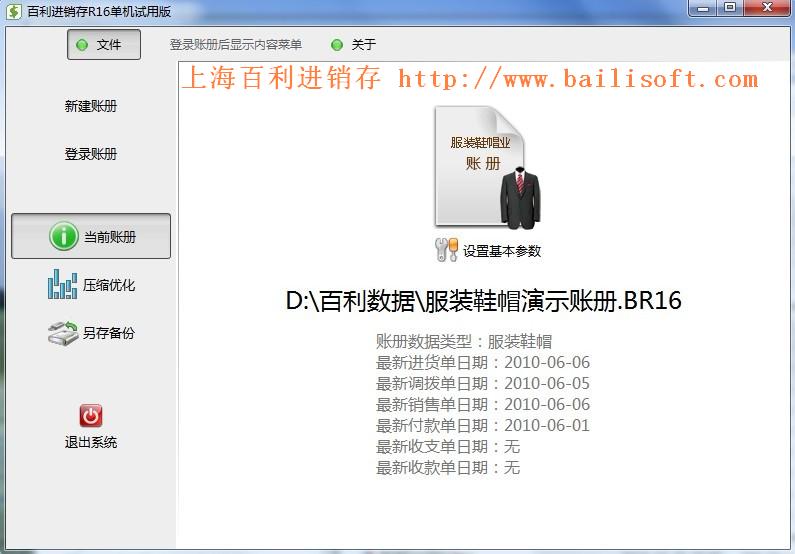Viewport: 795px width, 554px height.
Task: Select 登录账册后显示内容菜单 label
Action: click(x=236, y=45)
